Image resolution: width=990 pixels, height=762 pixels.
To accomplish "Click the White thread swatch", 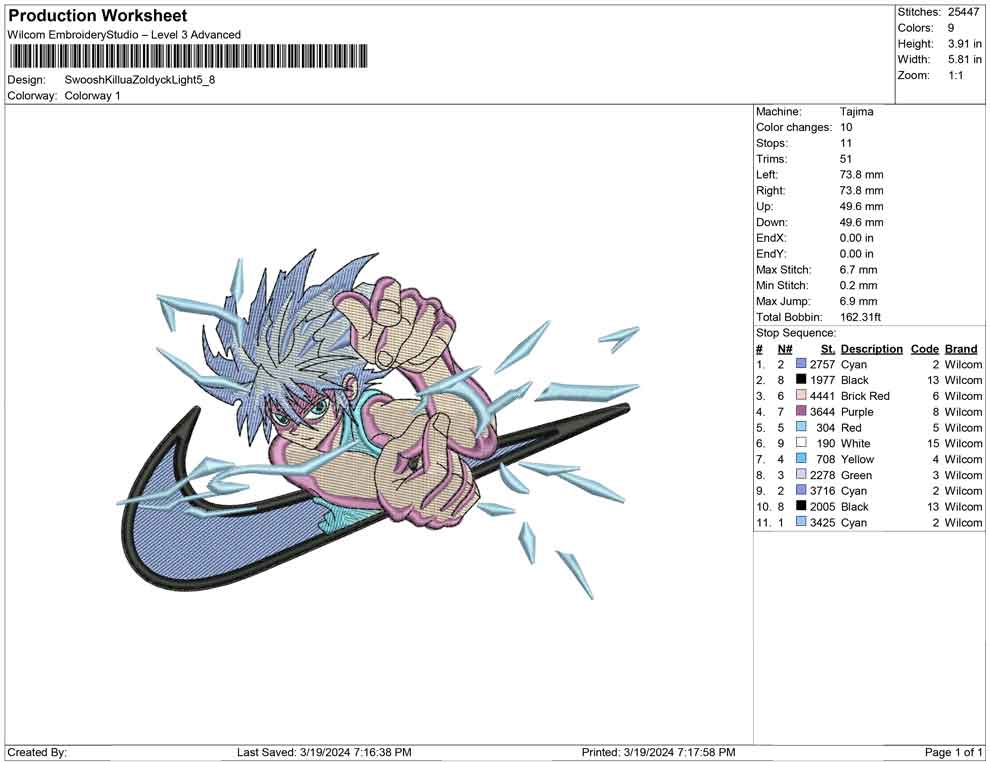I will click(801, 443).
